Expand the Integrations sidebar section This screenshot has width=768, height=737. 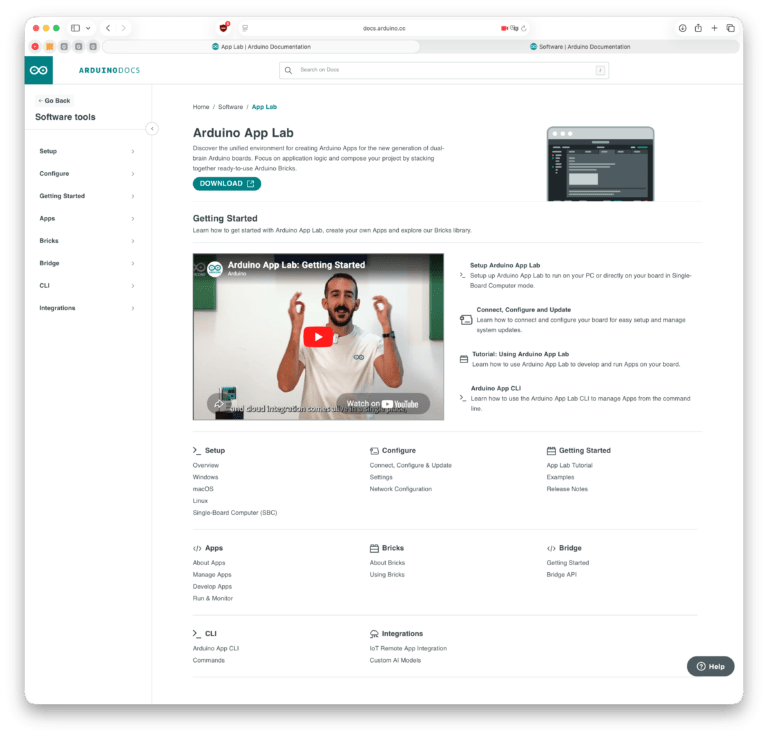(87, 308)
